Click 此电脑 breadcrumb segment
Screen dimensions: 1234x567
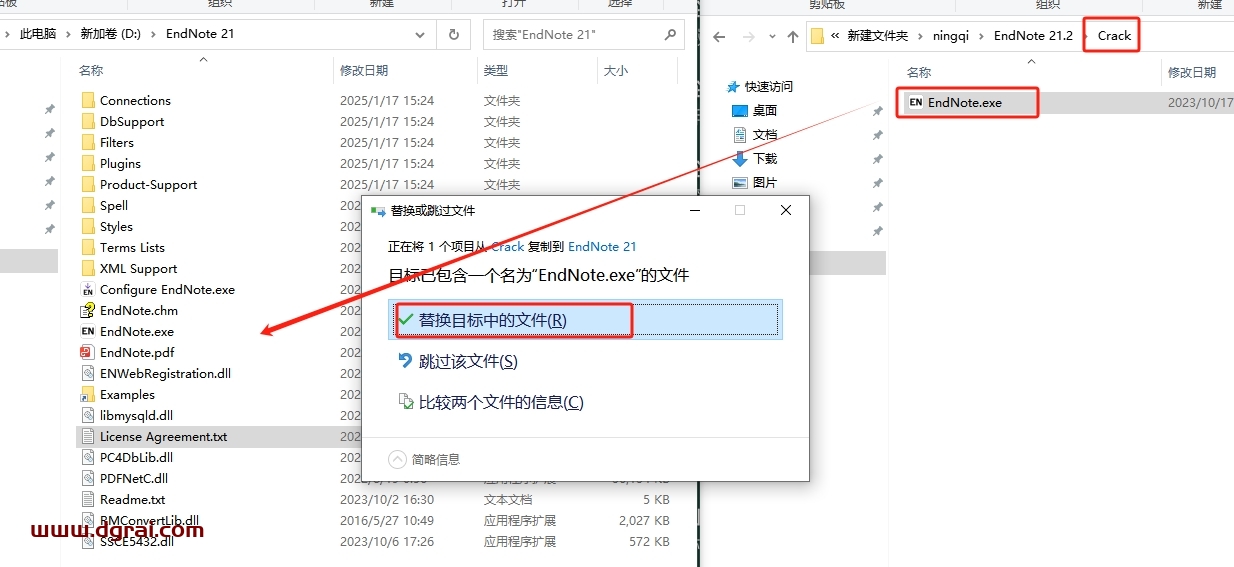[38, 34]
